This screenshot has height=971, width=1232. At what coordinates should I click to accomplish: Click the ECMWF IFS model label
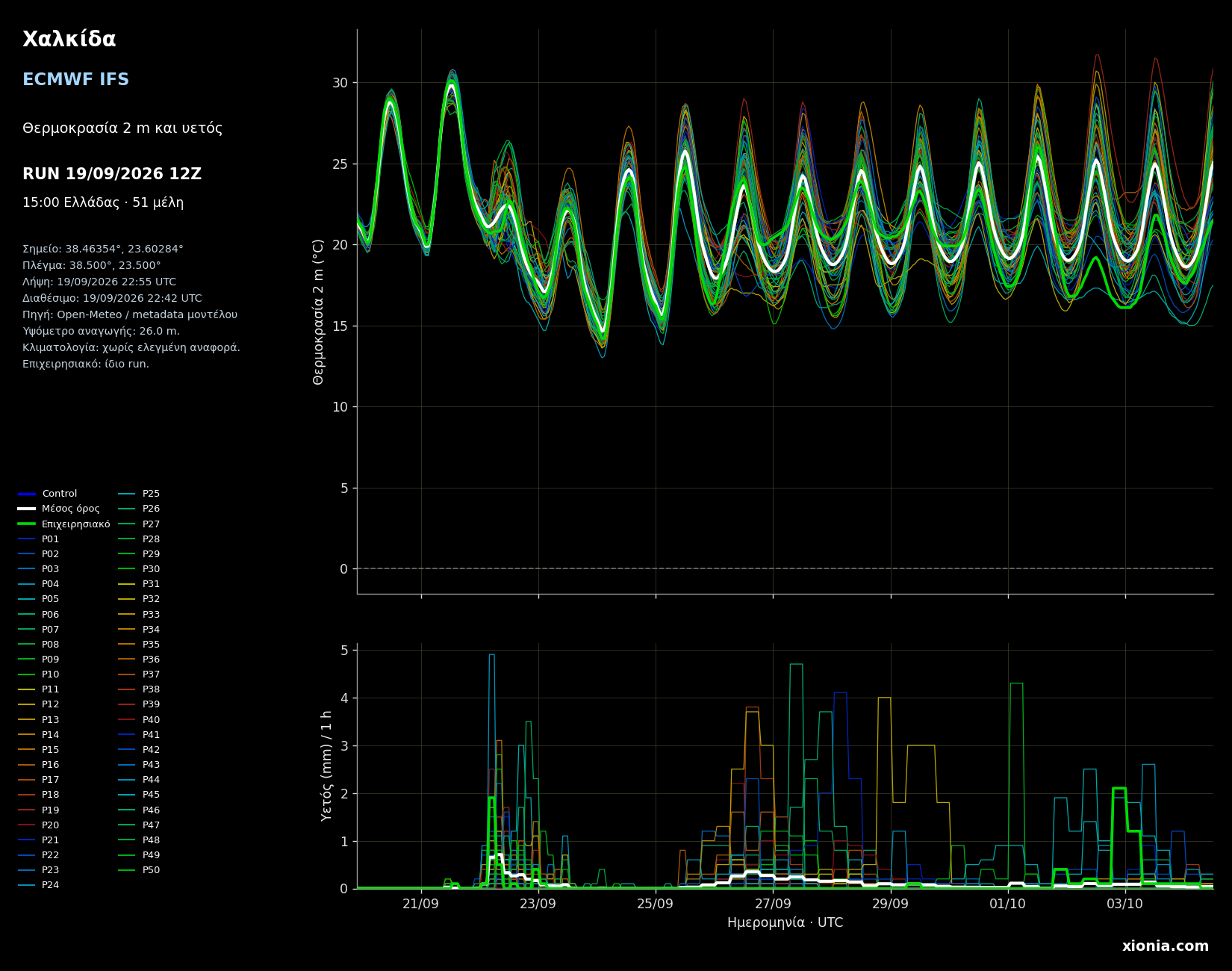pyautogui.click(x=75, y=80)
